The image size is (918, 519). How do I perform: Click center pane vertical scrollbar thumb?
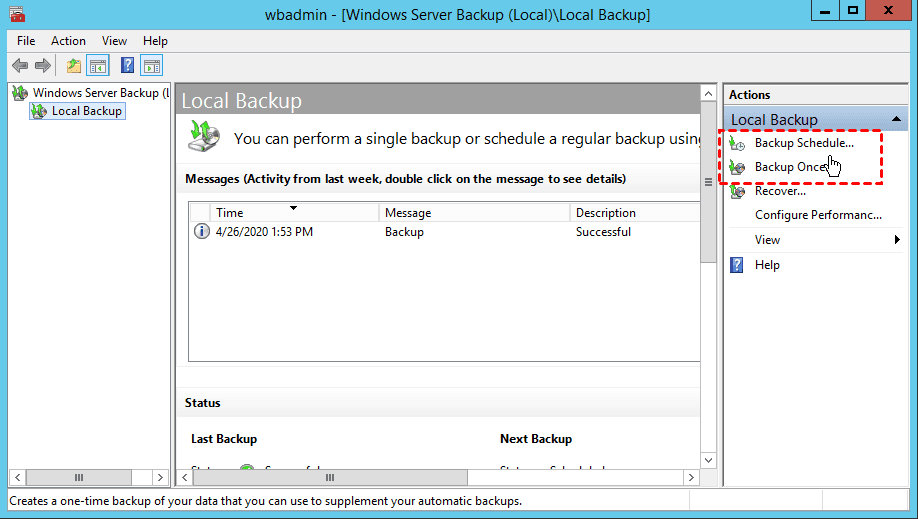tap(708, 182)
